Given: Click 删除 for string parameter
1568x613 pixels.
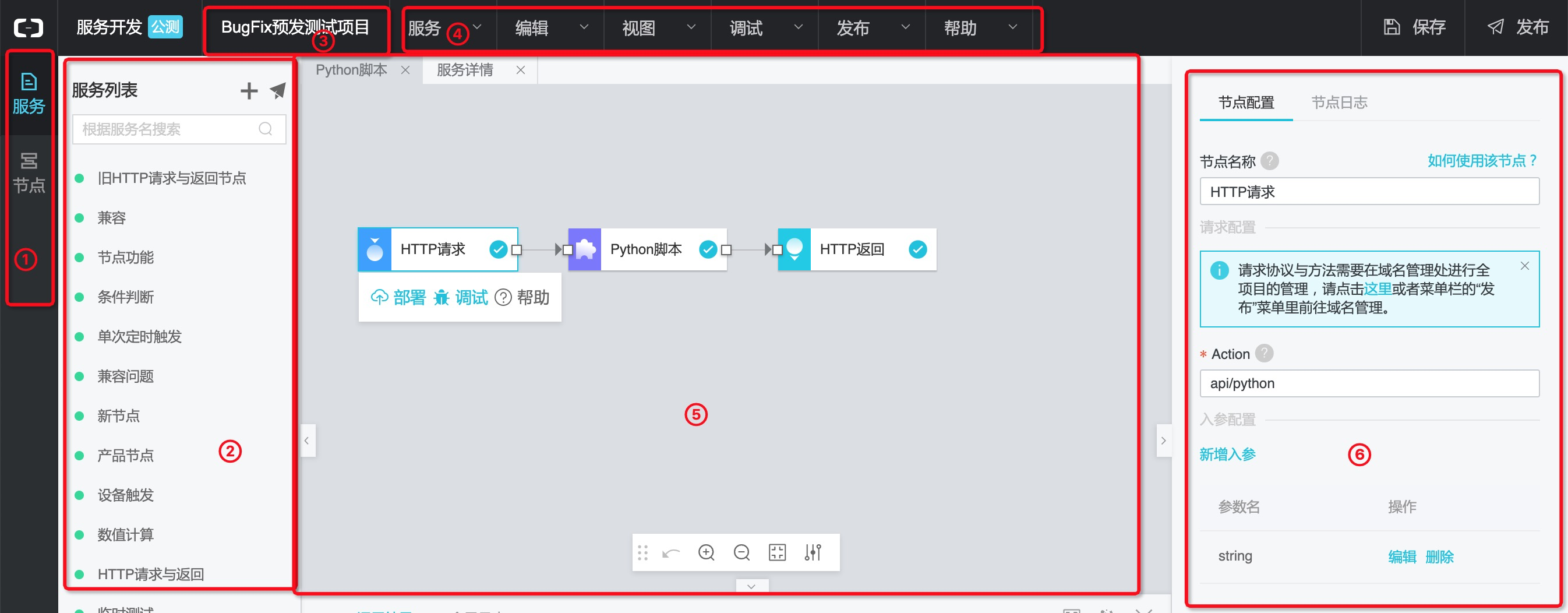Looking at the screenshot, I should pos(1439,556).
